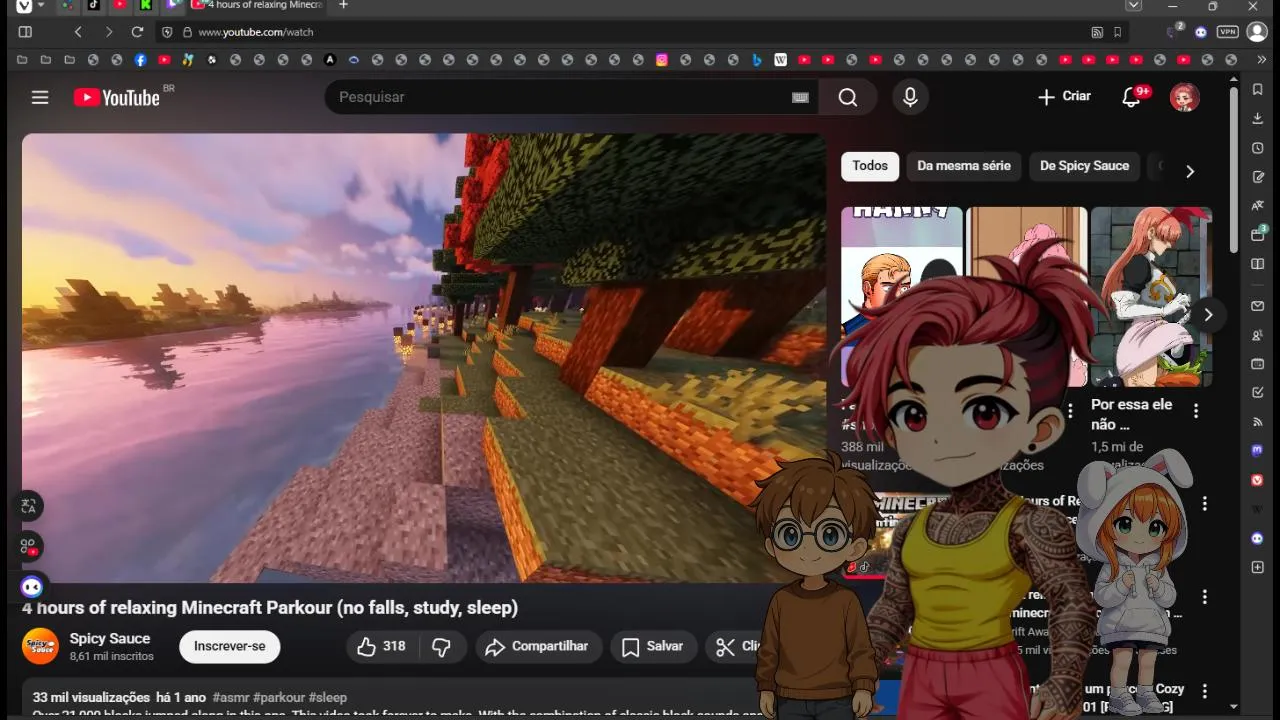Viewport: 1280px width, 720px height.
Task: Open the tracker blocker shield
Action: [167, 32]
